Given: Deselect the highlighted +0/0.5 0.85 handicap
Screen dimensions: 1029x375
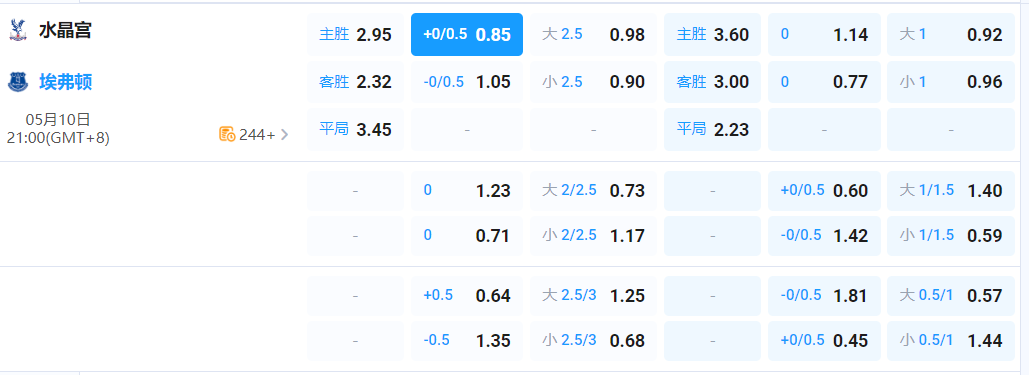Looking at the screenshot, I should [x=467, y=35].
